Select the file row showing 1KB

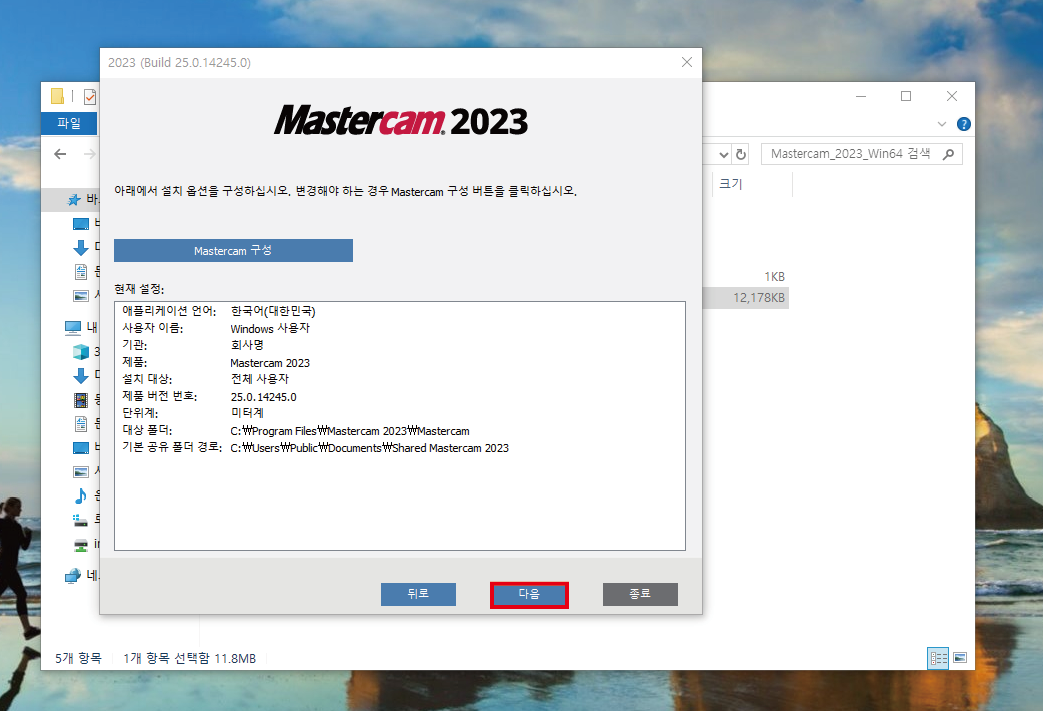[x=746, y=277]
